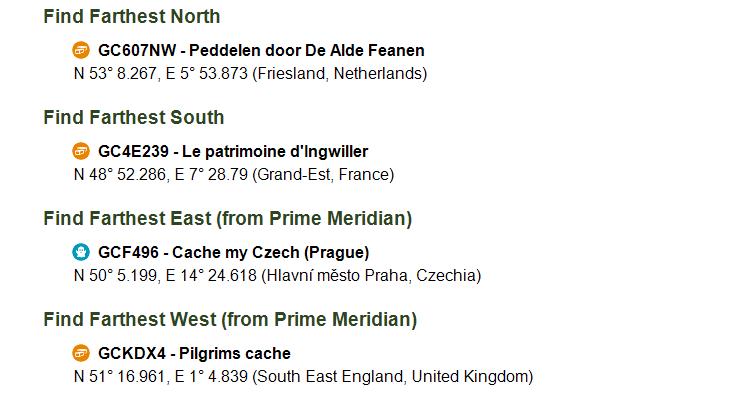Click the Find Farthest North heading
This screenshot has height=403, width=750.
pyautogui.click(x=132, y=16)
